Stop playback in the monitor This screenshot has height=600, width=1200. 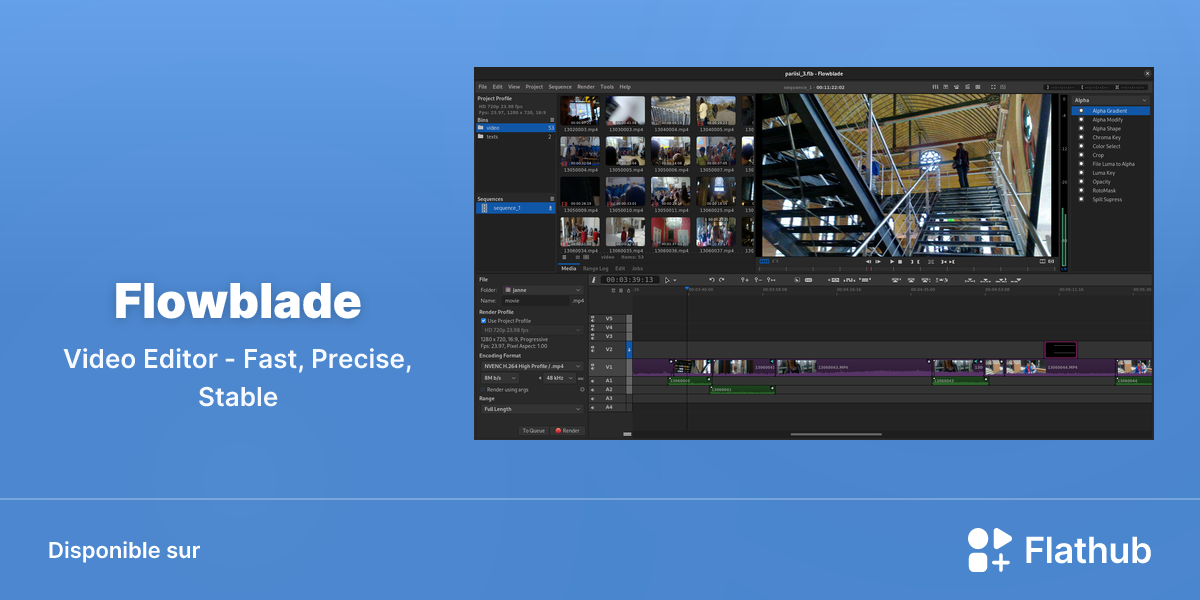[x=900, y=262]
